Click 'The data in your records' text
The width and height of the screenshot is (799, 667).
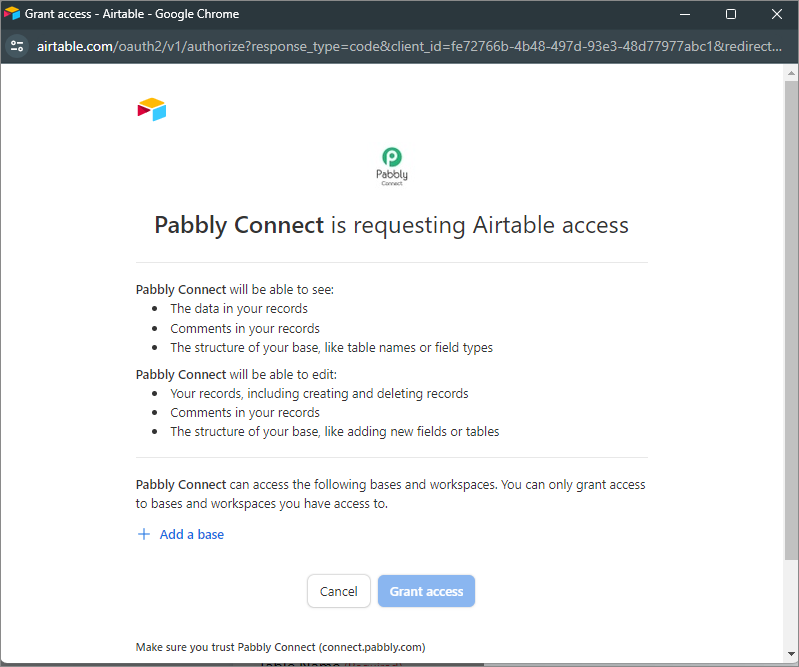[239, 309]
